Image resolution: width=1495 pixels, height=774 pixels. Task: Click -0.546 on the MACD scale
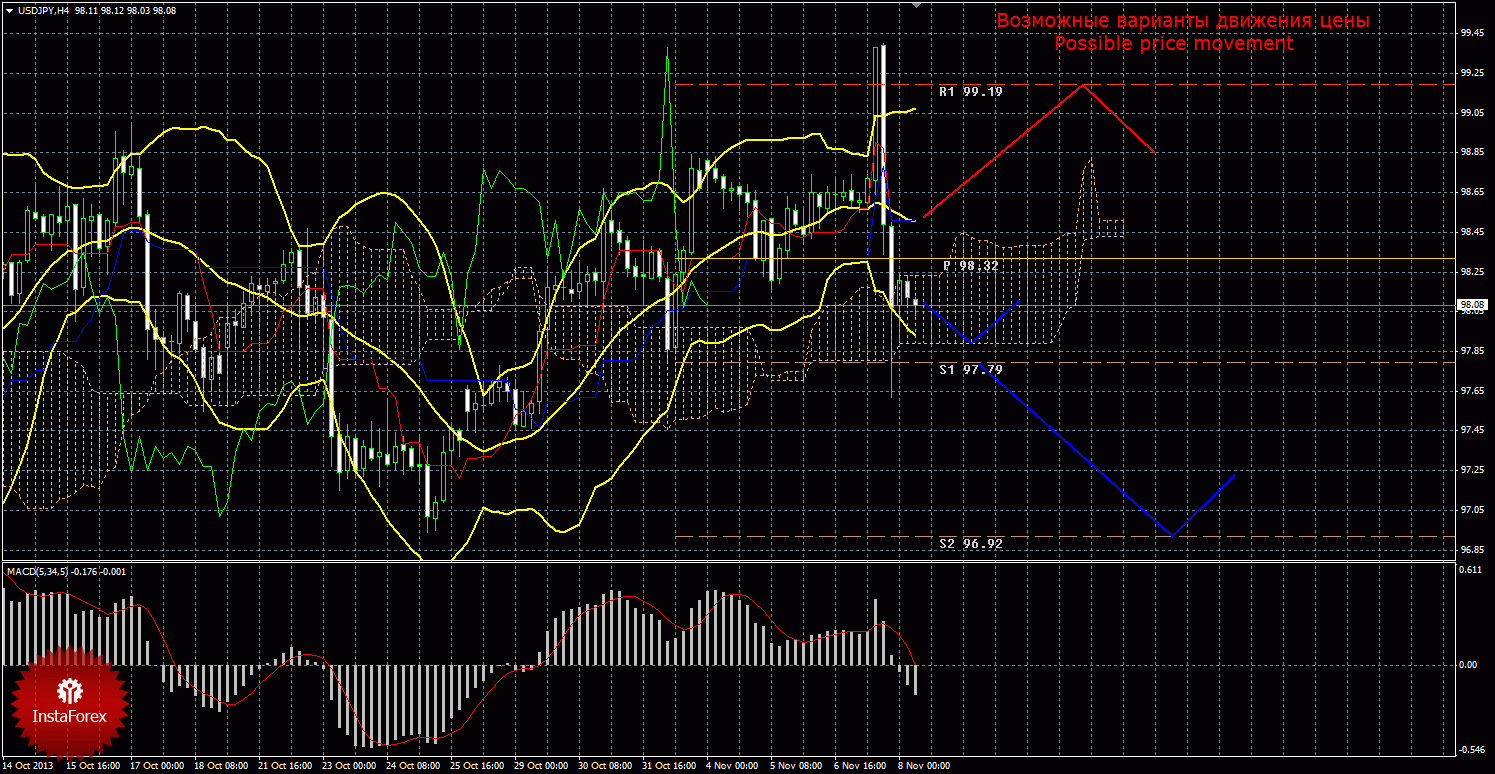click(x=1472, y=750)
